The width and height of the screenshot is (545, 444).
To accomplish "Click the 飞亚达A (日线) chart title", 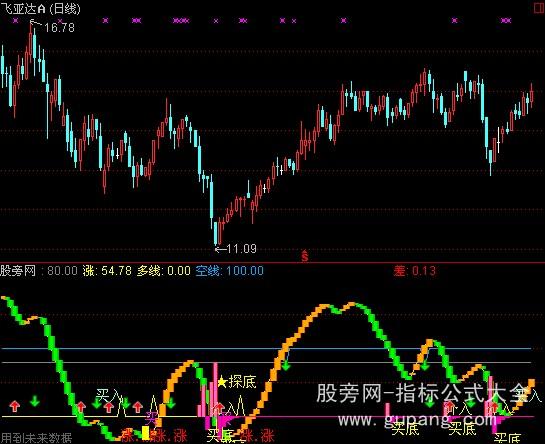I will coord(41,8).
